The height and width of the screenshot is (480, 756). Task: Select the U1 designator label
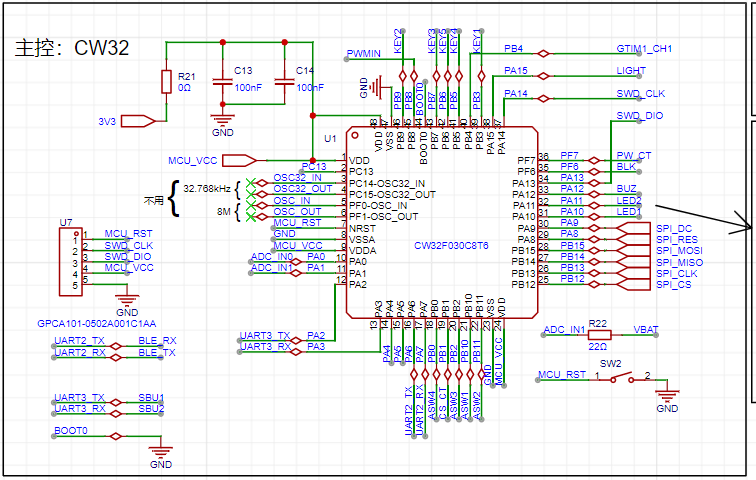click(x=330, y=139)
